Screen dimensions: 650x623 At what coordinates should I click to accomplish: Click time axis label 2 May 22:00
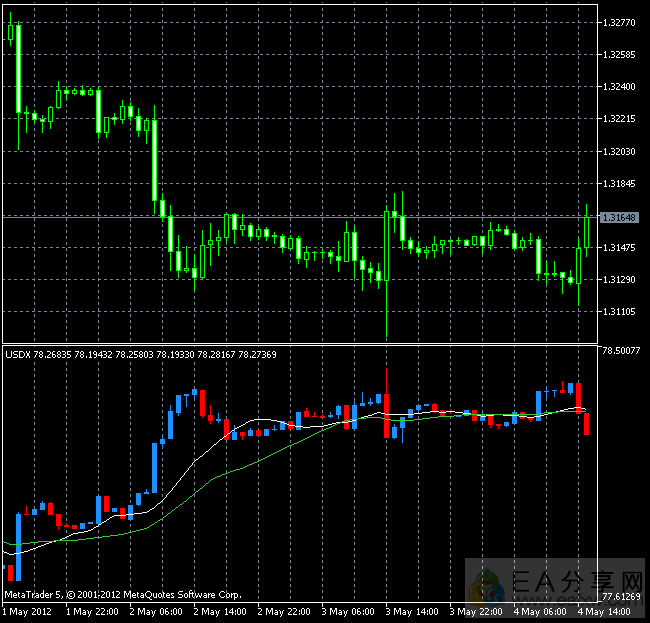pyautogui.click(x=284, y=612)
